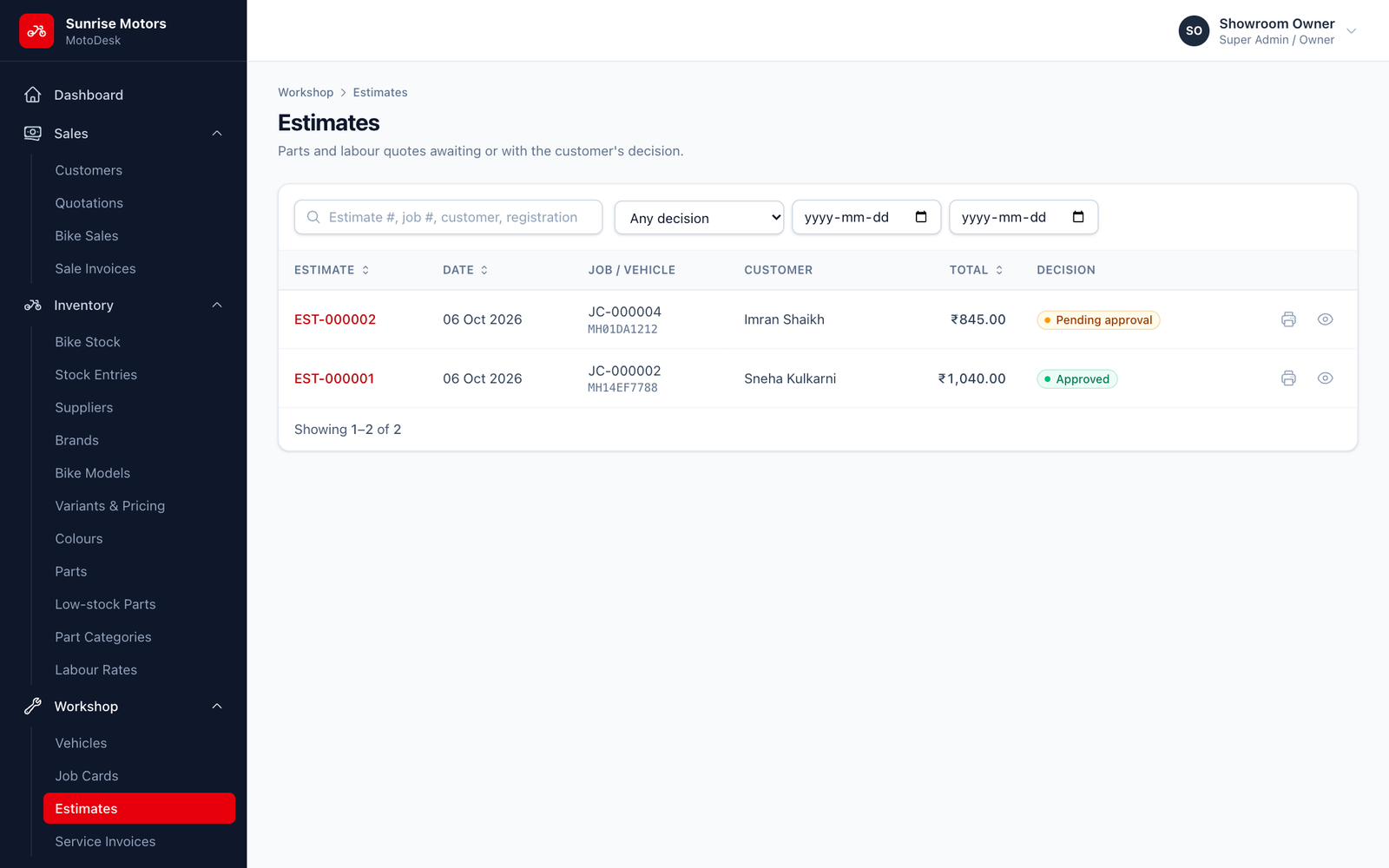This screenshot has height=868, width=1389.
Task: Open Bike Stock page
Action: coord(88,342)
